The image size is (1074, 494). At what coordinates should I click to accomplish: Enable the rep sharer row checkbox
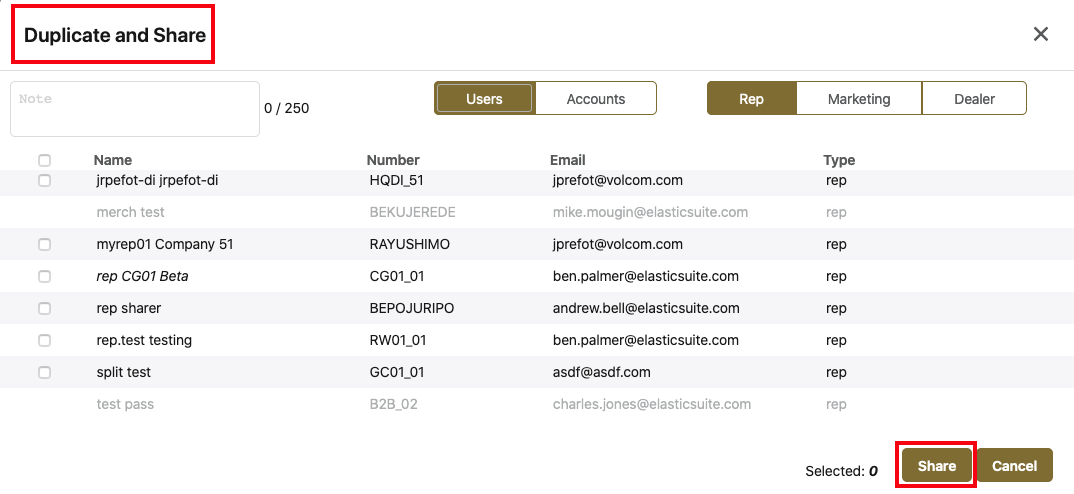coord(44,308)
